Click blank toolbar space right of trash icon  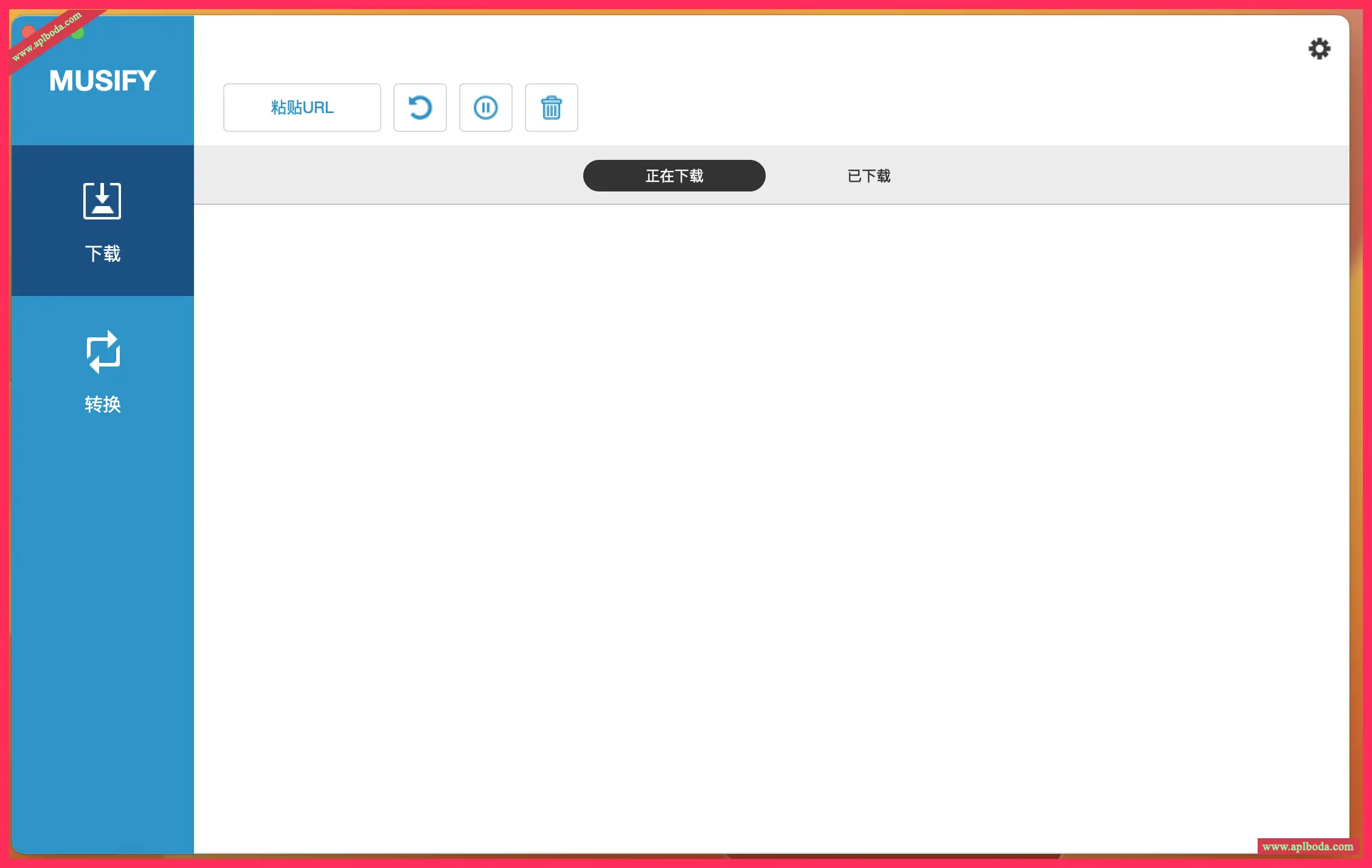912,108
